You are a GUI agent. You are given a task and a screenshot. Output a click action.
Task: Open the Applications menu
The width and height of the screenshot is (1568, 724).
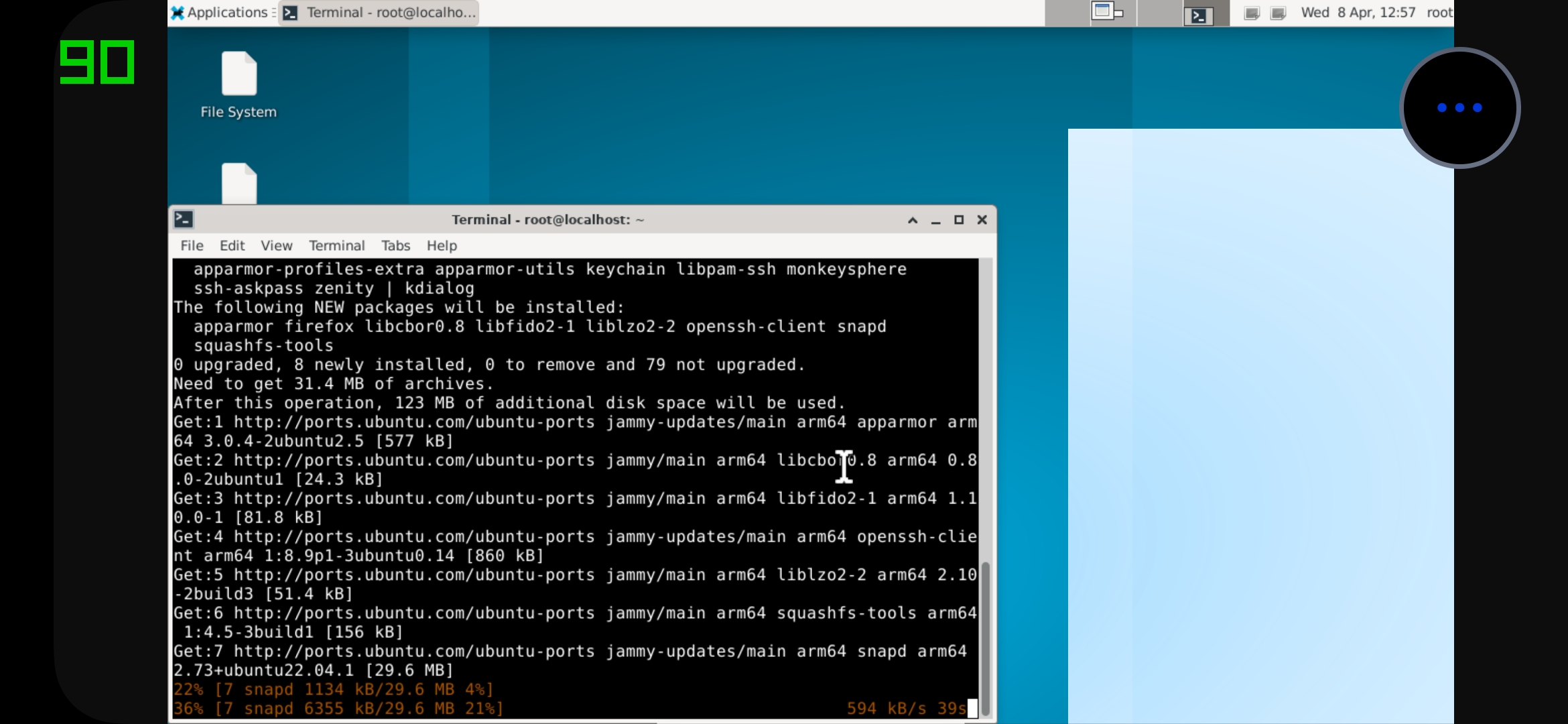coord(219,12)
